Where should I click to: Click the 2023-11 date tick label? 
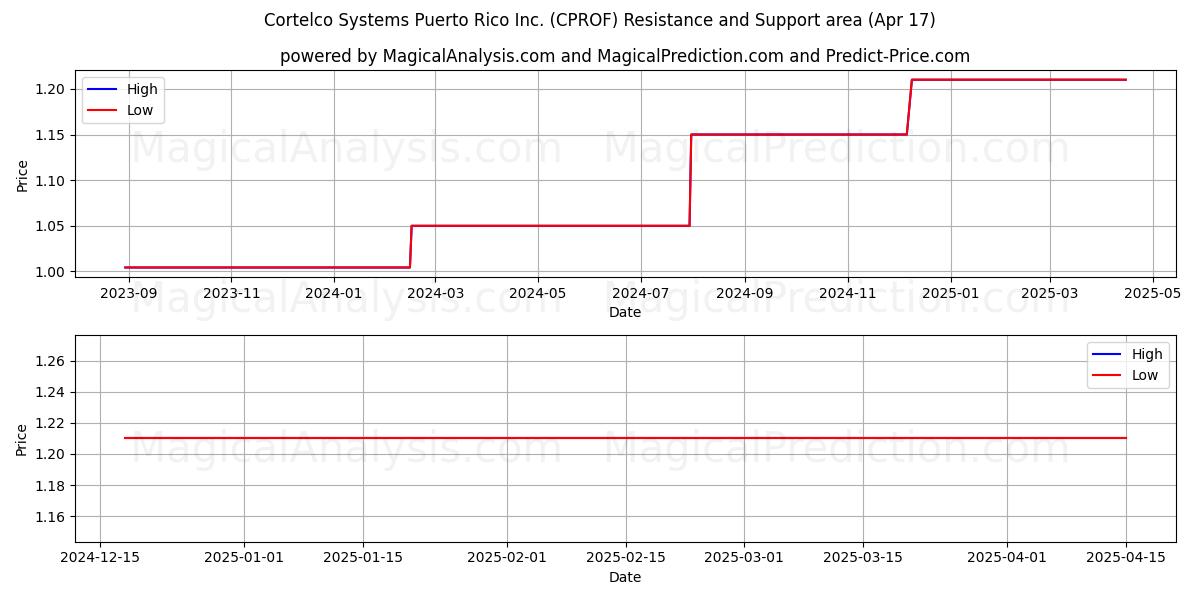click(232, 294)
